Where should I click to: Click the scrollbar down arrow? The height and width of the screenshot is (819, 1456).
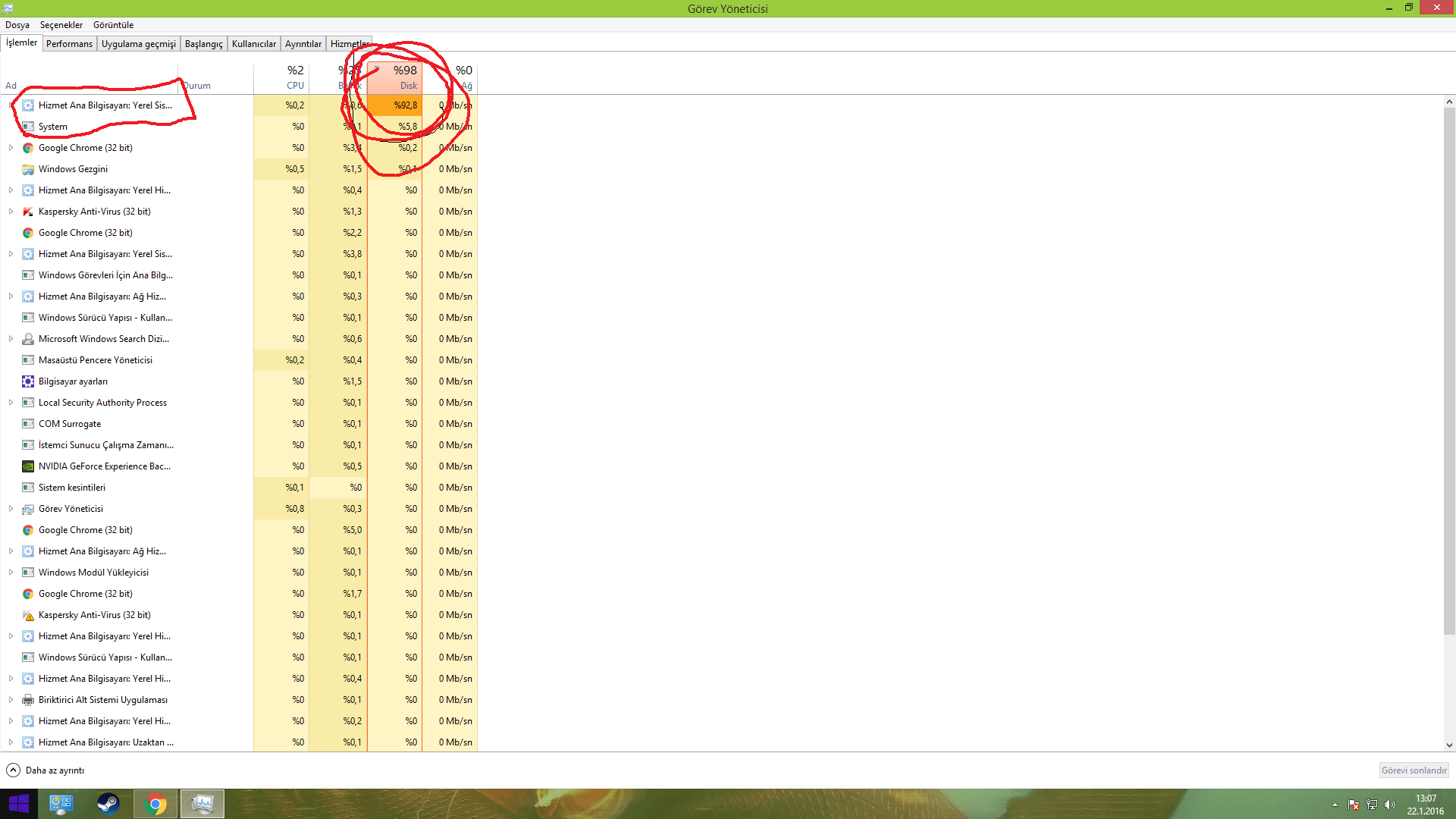point(1449,745)
